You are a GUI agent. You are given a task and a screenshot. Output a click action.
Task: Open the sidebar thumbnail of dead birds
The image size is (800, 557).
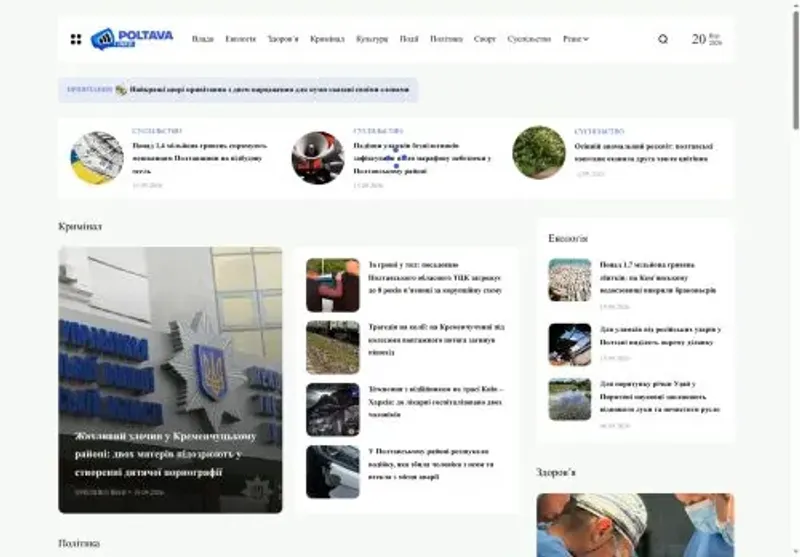pyautogui.click(x=570, y=280)
